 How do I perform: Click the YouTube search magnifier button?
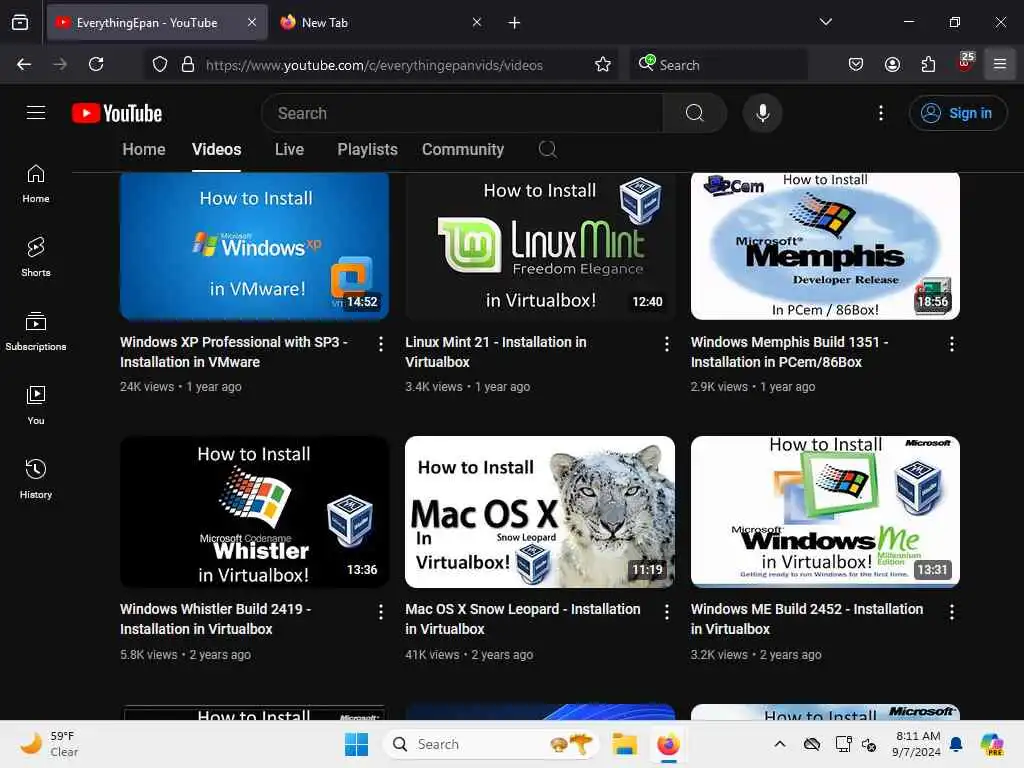pyautogui.click(x=695, y=113)
